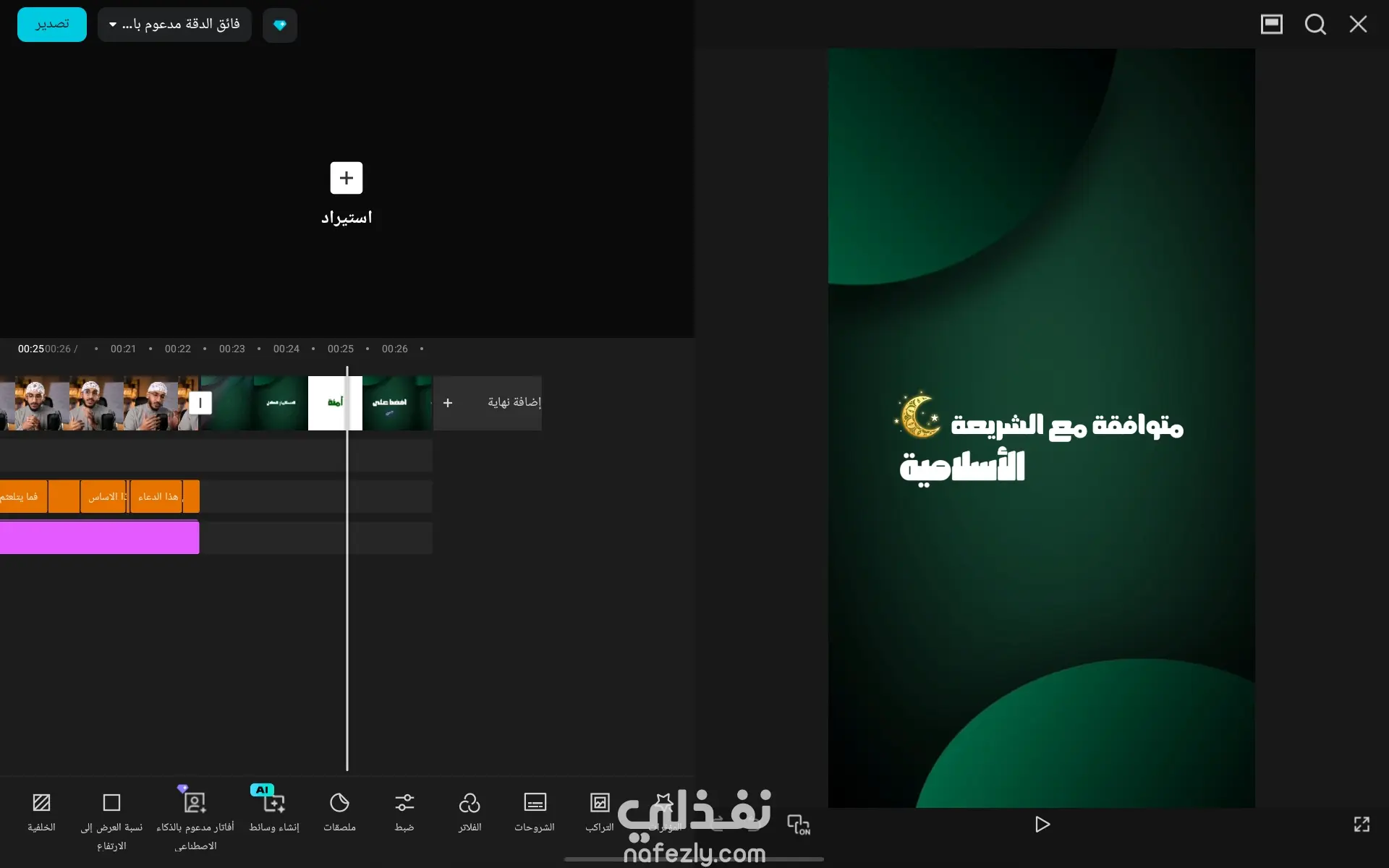This screenshot has height=868, width=1389.
Task: Open the إنشاء وسائط AI media tool
Action: coord(274,810)
